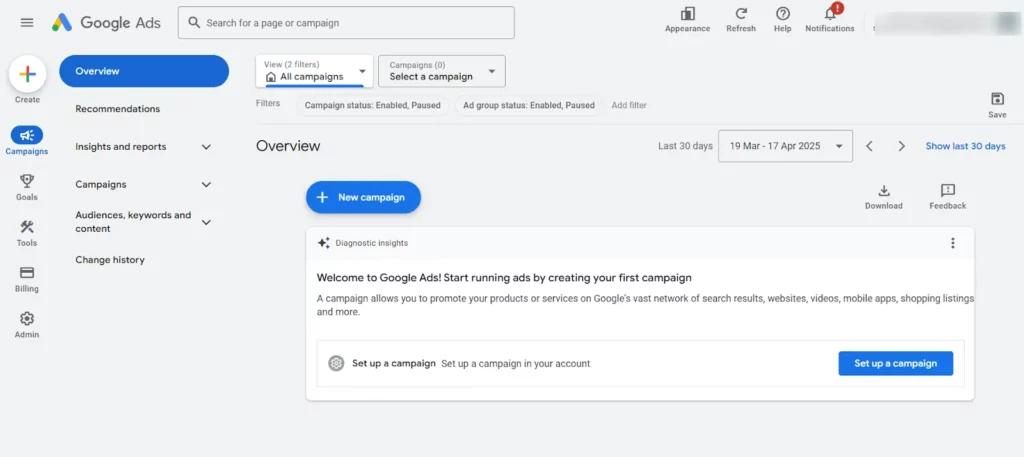Click the Add filter option

click(x=629, y=105)
